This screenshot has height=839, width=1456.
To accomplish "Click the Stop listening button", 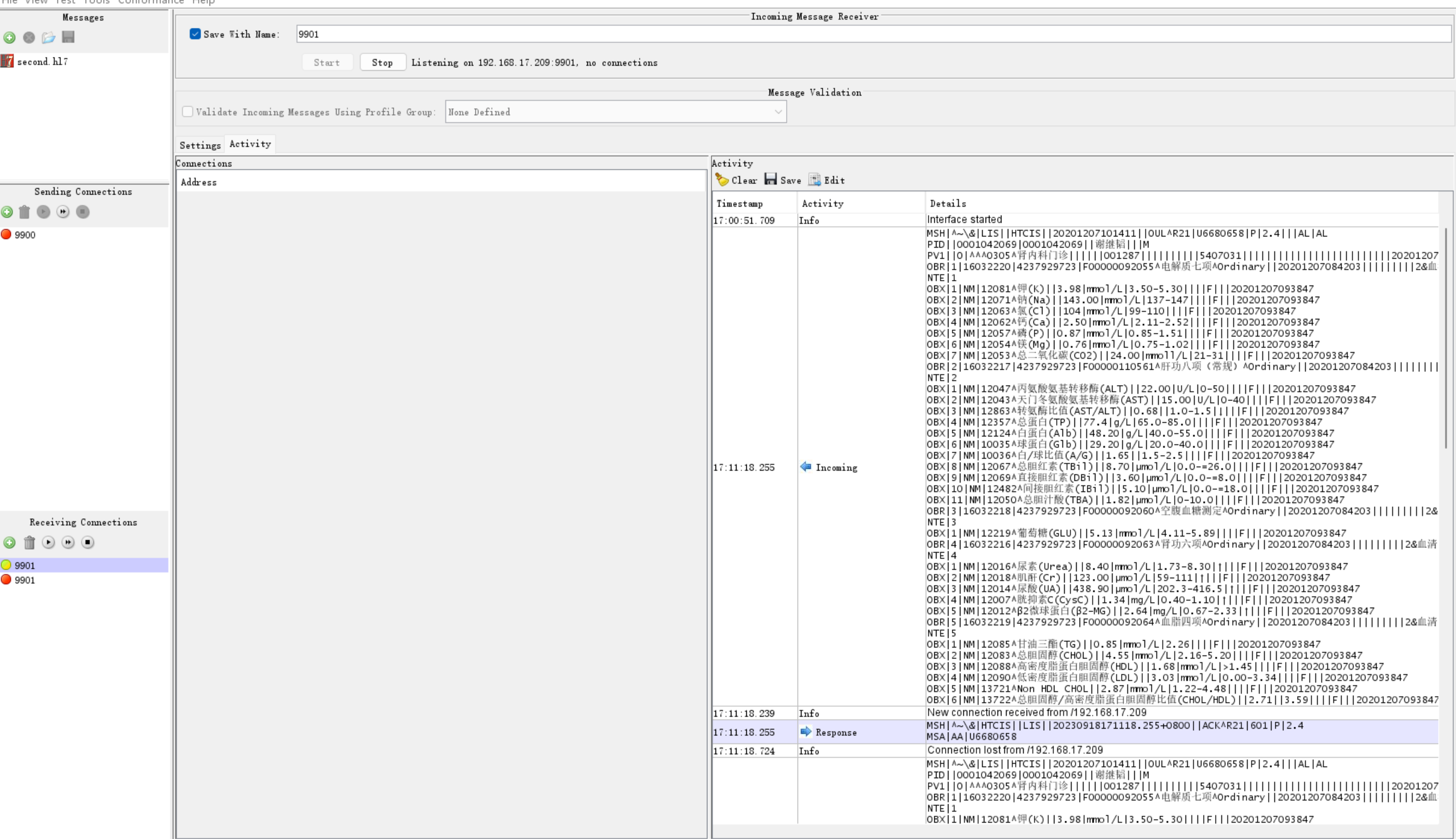I will 382,62.
